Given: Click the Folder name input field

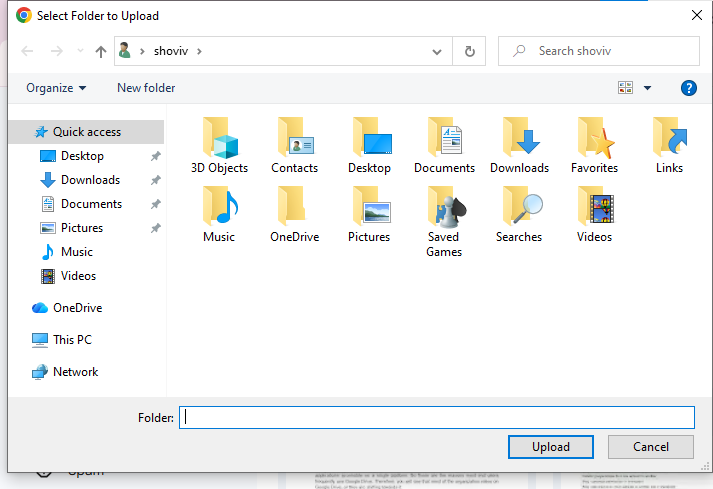Looking at the screenshot, I should coord(437,418).
